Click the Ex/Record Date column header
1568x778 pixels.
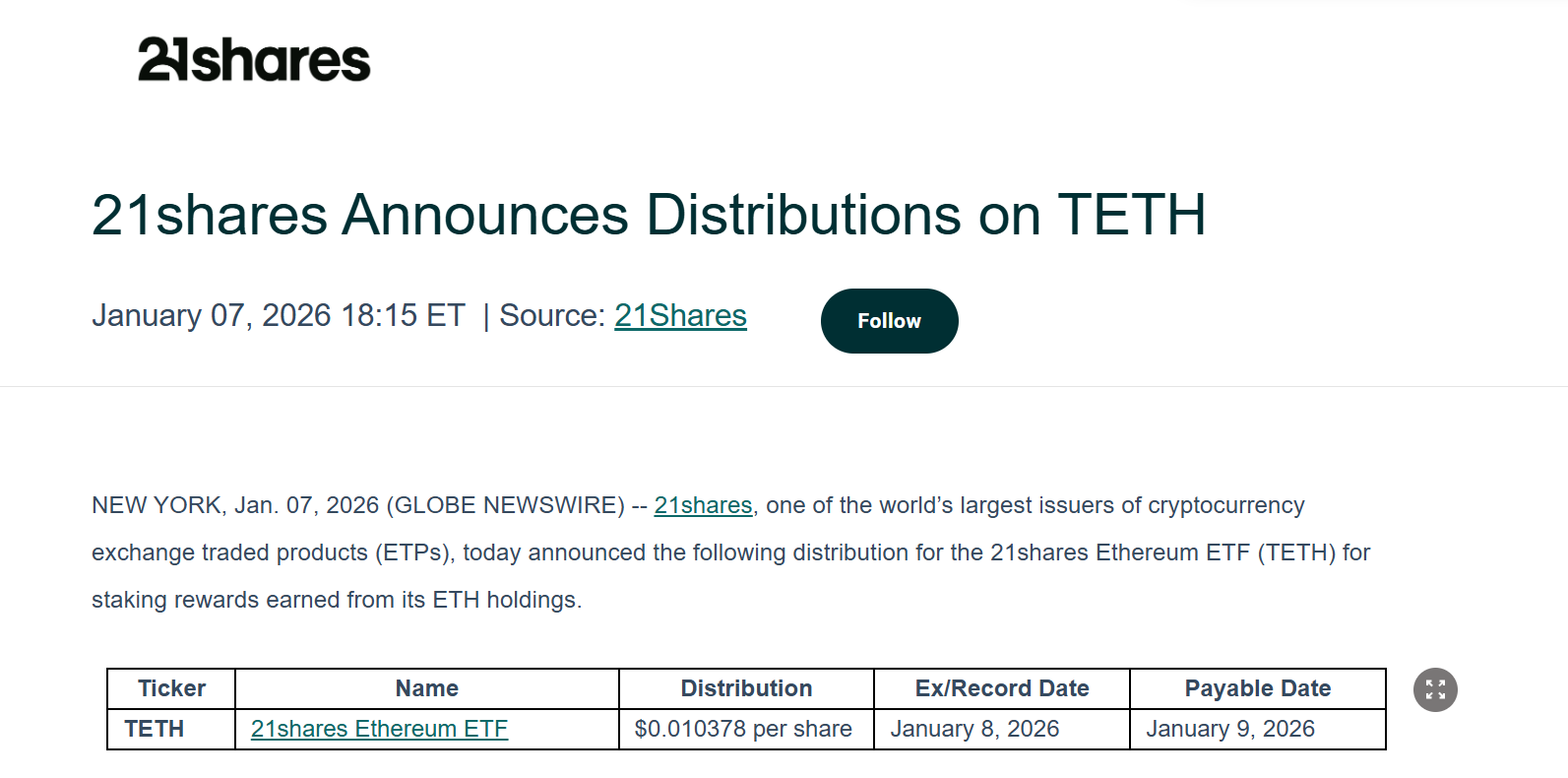pos(1000,688)
